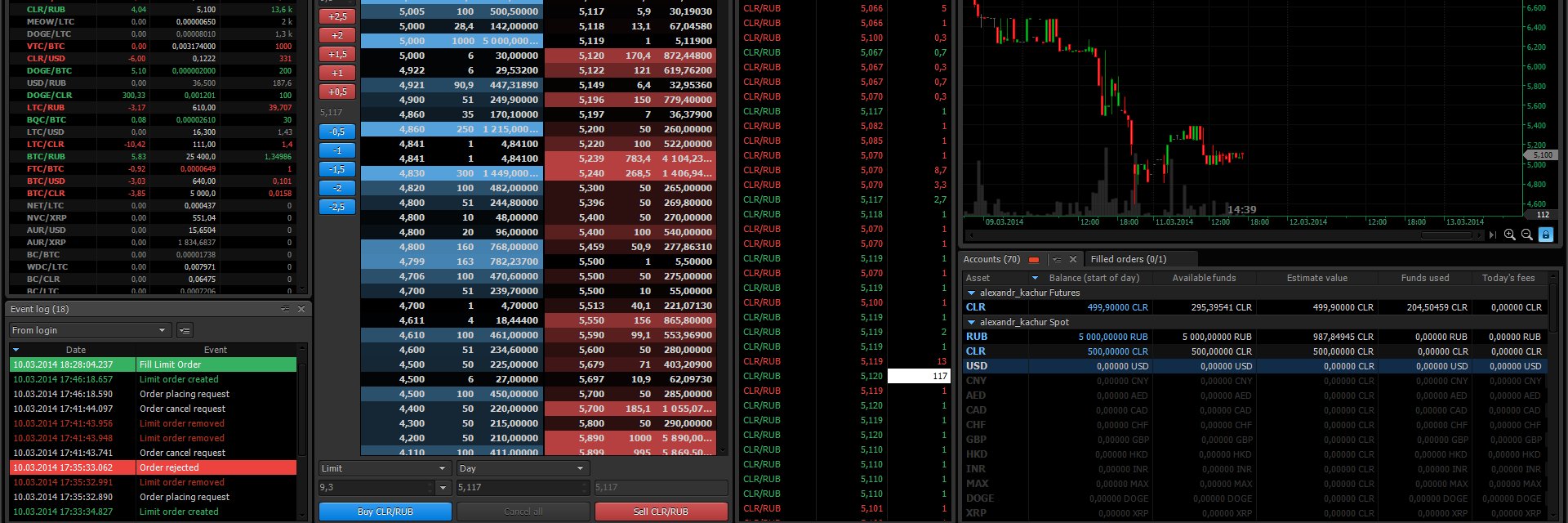Click the Event column header
Screen dimensions: 1568x523
coord(216,350)
